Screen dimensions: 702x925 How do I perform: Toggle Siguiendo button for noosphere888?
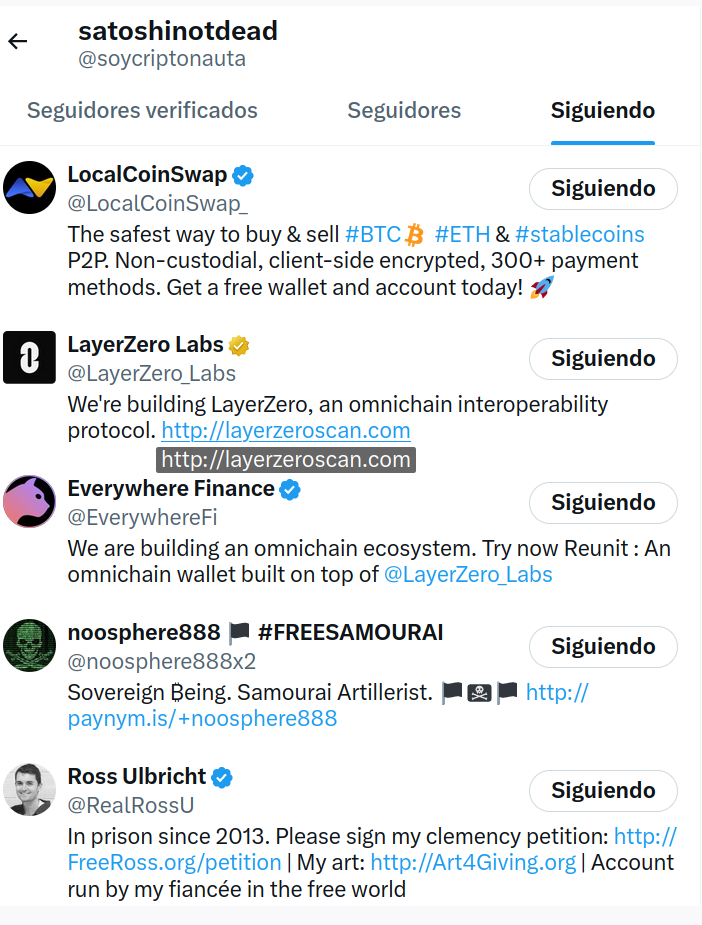pyautogui.click(x=603, y=647)
